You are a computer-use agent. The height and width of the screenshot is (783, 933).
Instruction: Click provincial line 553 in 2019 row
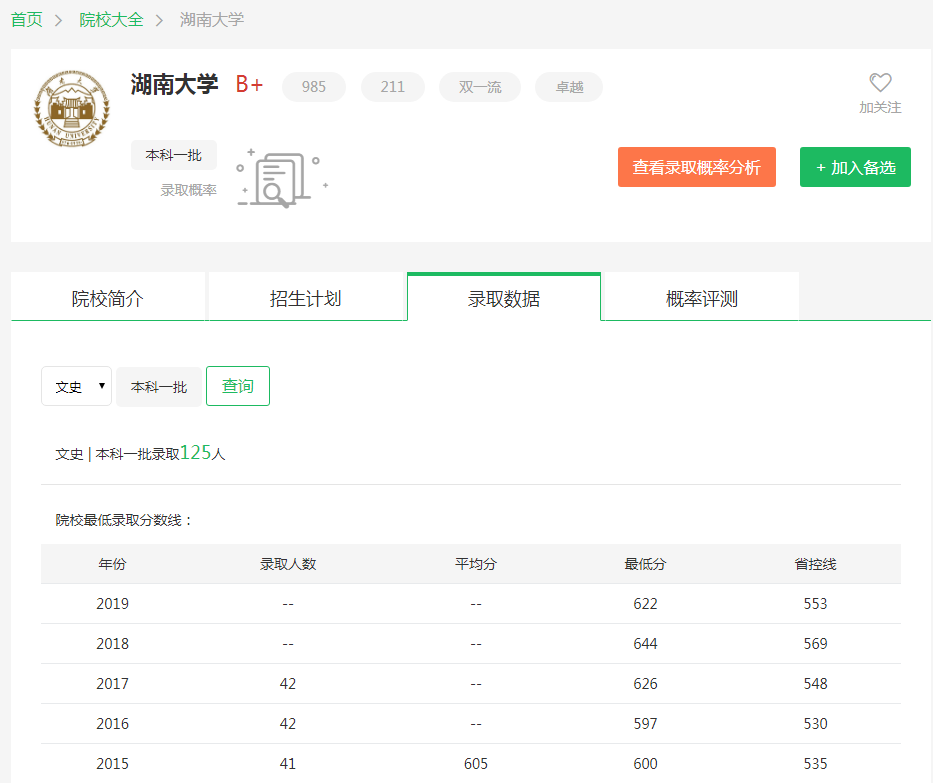click(x=815, y=603)
